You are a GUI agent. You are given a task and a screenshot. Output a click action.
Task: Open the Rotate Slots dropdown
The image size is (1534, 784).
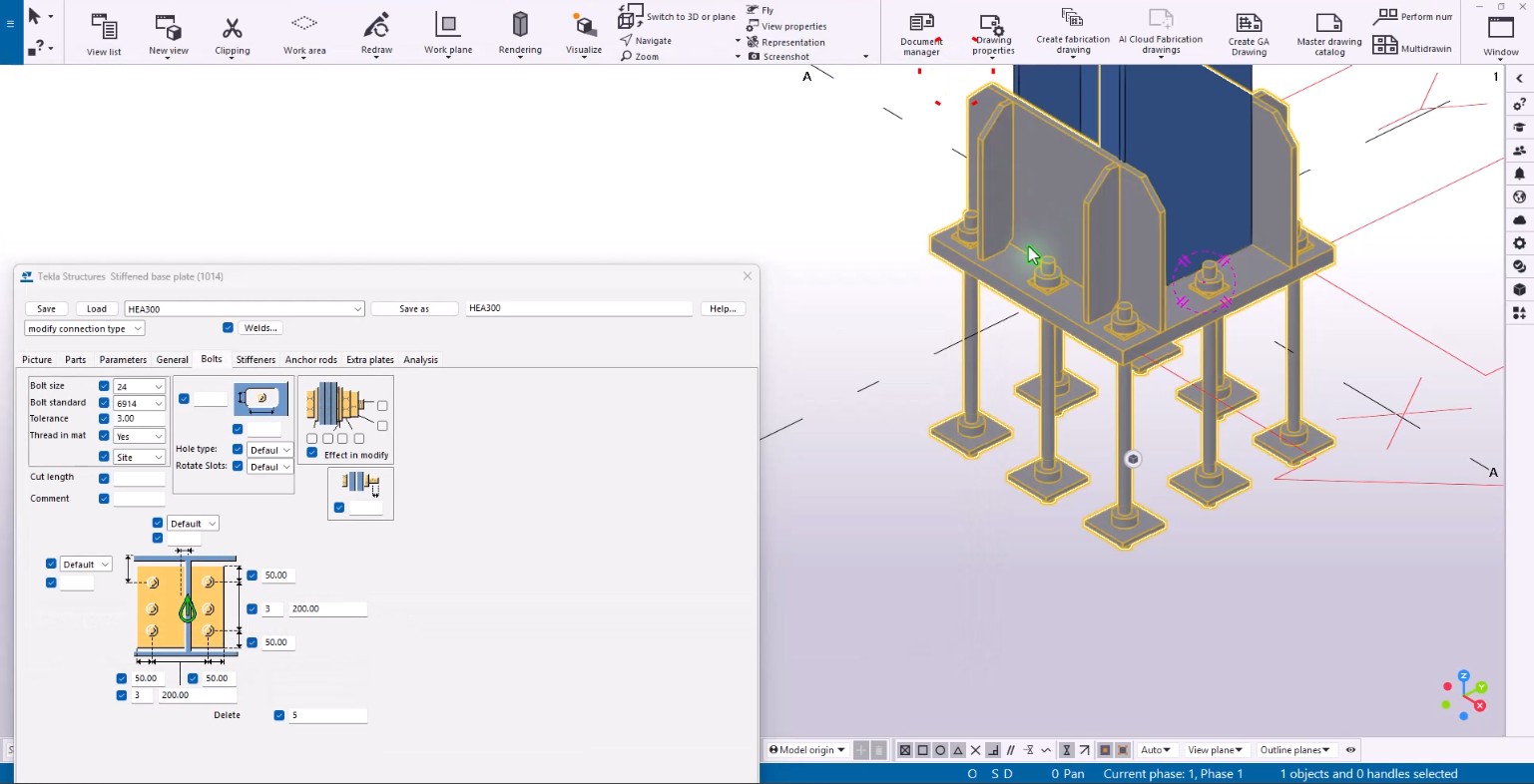[x=269, y=467]
